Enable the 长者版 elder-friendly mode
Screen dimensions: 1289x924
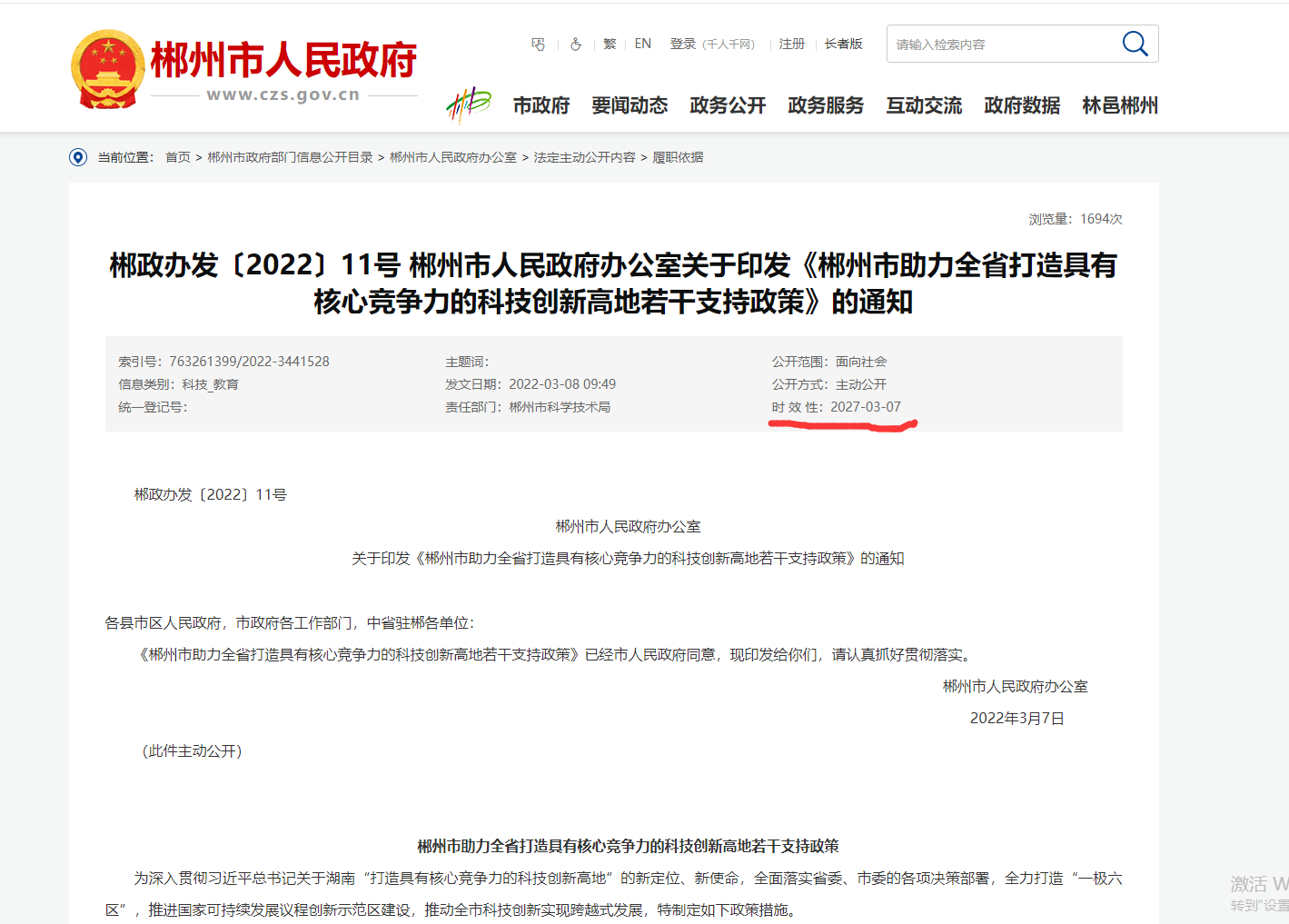pyautogui.click(x=843, y=44)
